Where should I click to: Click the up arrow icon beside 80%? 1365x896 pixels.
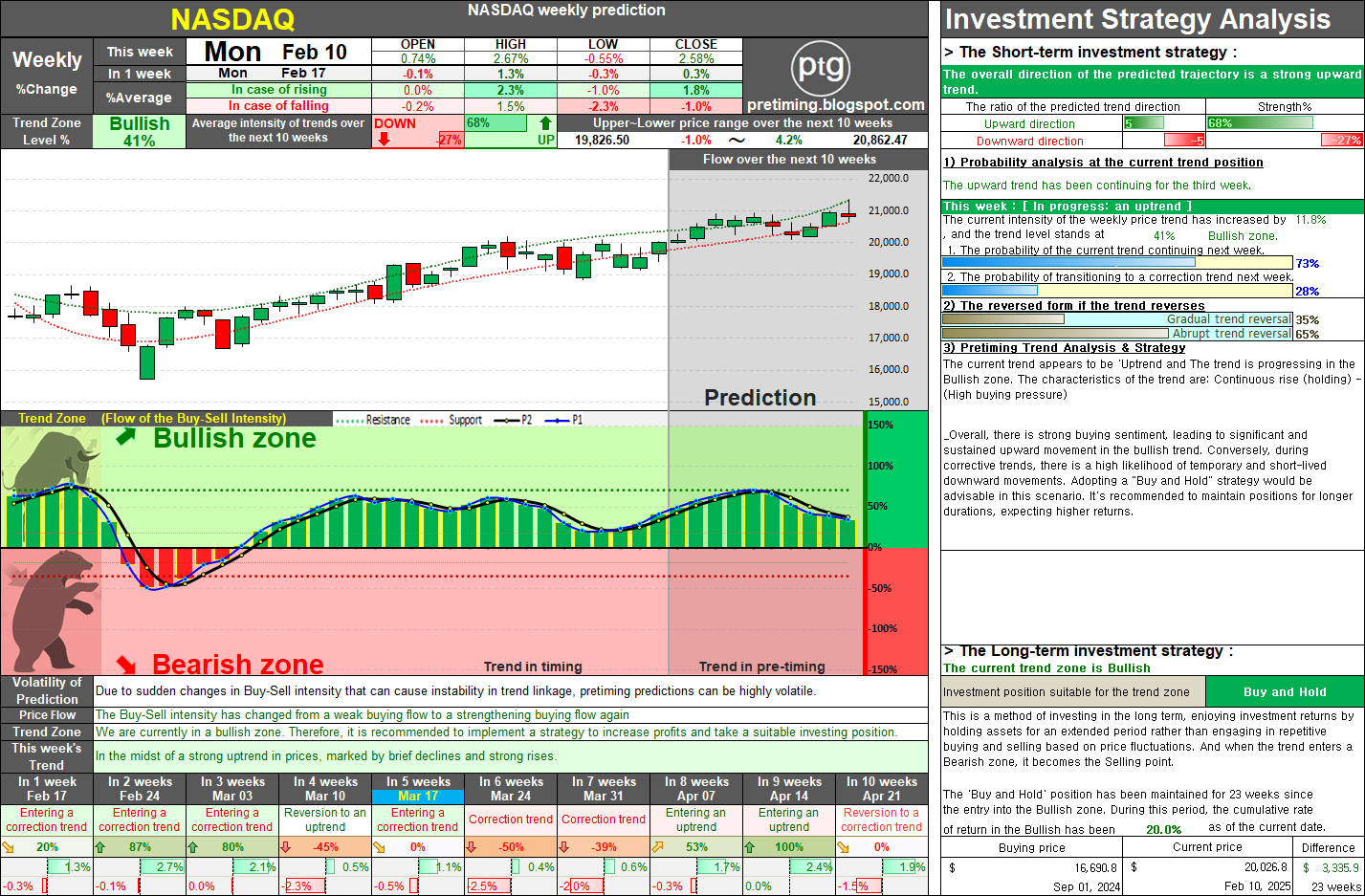coord(193,847)
